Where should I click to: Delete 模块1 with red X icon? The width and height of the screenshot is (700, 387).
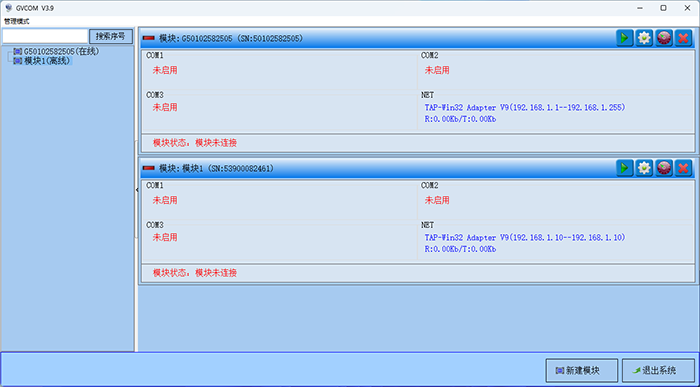click(683, 168)
